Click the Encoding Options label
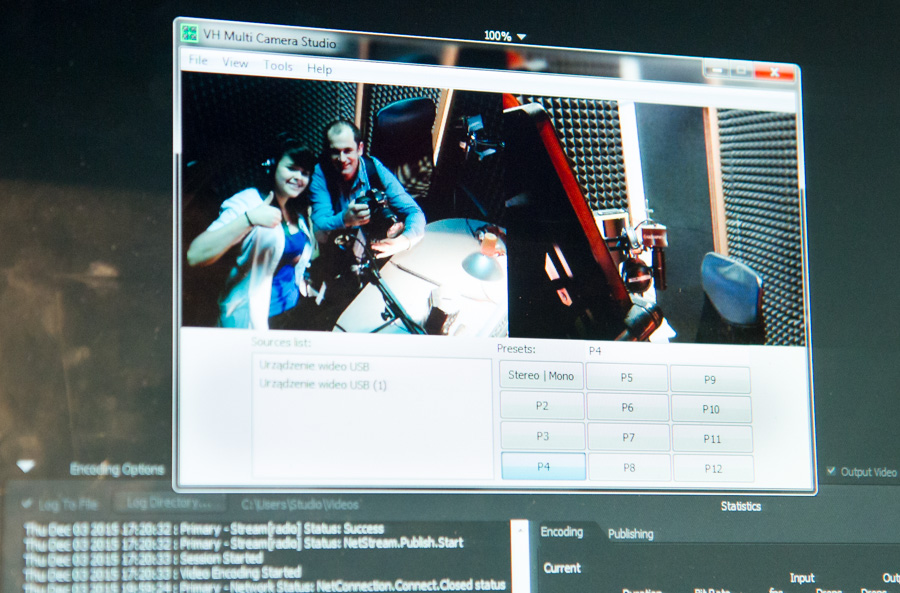Image resolution: width=900 pixels, height=593 pixels. (x=117, y=470)
